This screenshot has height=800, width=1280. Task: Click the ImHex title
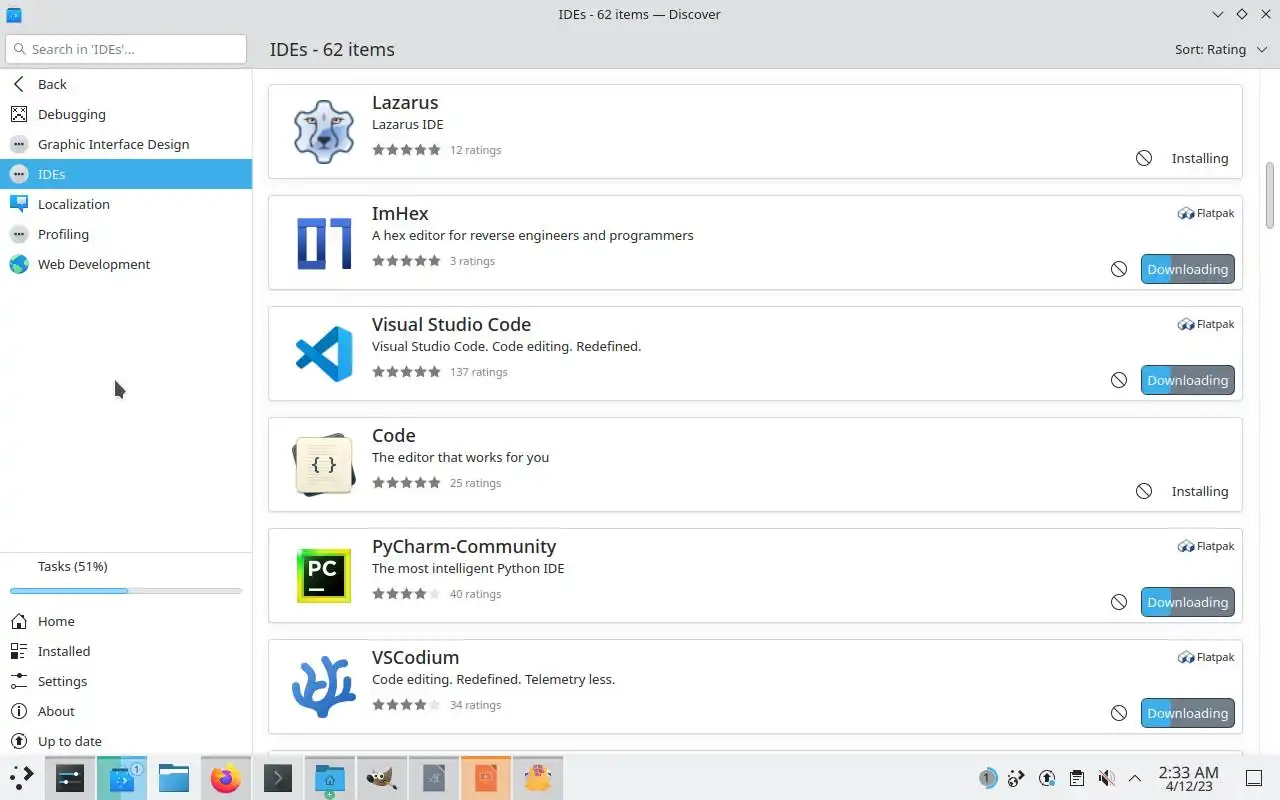click(400, 213)
